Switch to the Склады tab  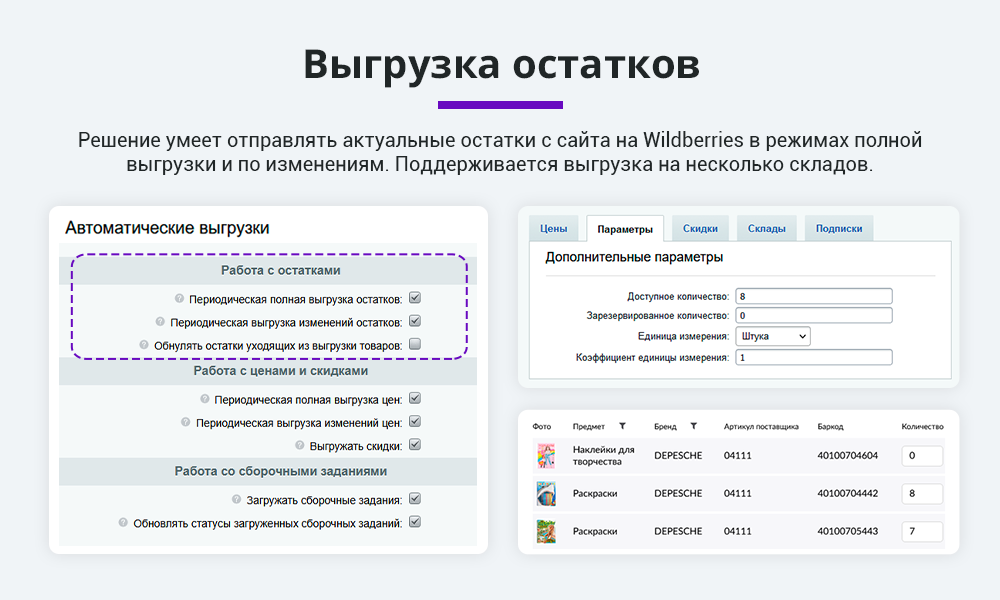tap(767, 228)
